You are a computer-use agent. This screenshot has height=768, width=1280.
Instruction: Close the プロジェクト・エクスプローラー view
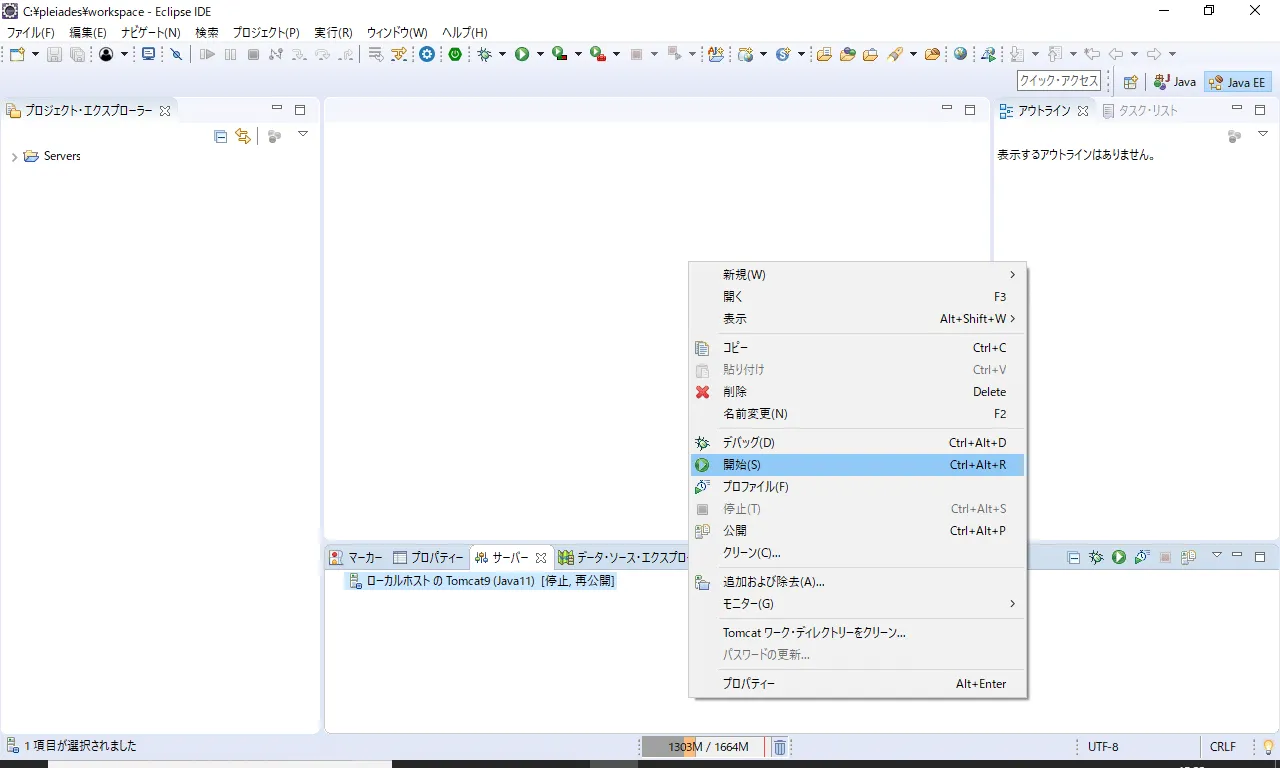click(x=165, y=111)
